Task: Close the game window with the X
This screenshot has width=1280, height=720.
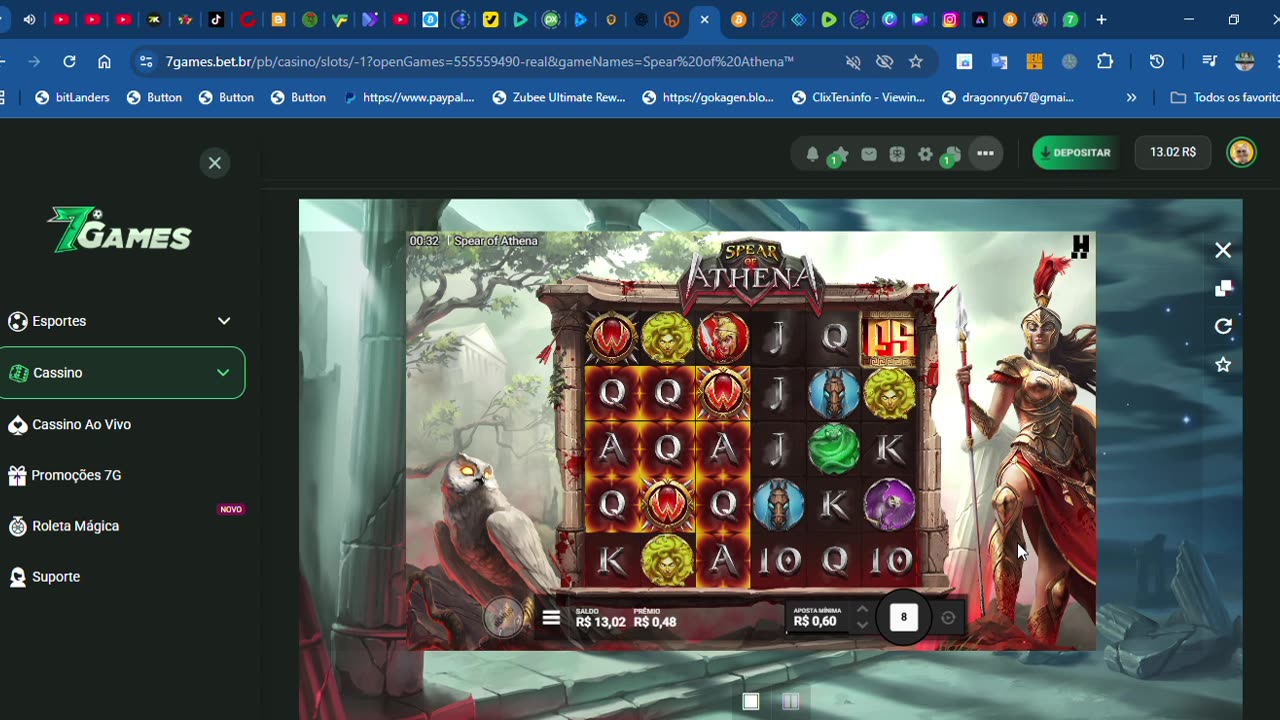Action: (1223, 250)
